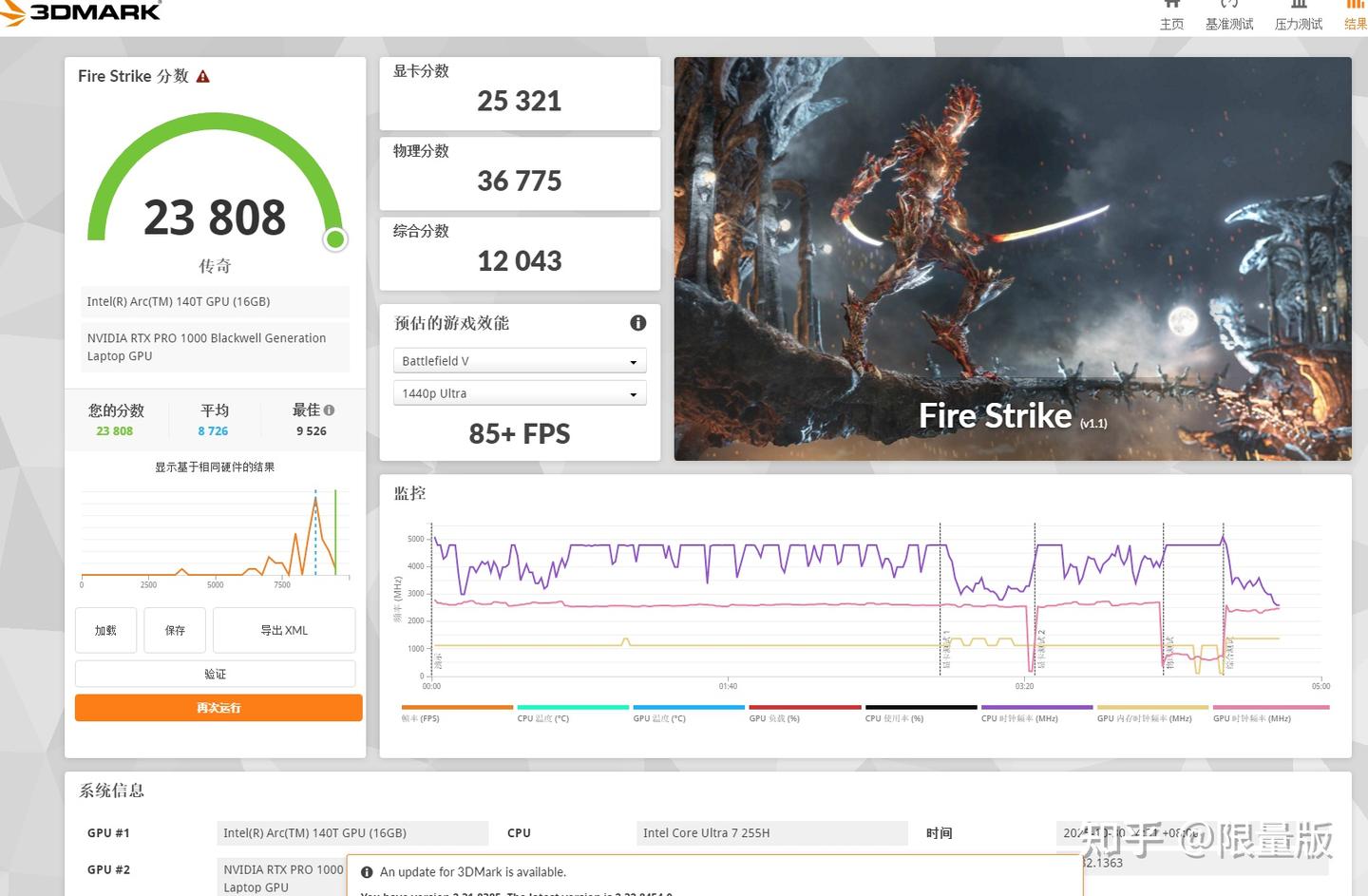Click the info icon next to 最佳
The image size is (1368, 896).
pyautogui.click(x=329, y=410)
